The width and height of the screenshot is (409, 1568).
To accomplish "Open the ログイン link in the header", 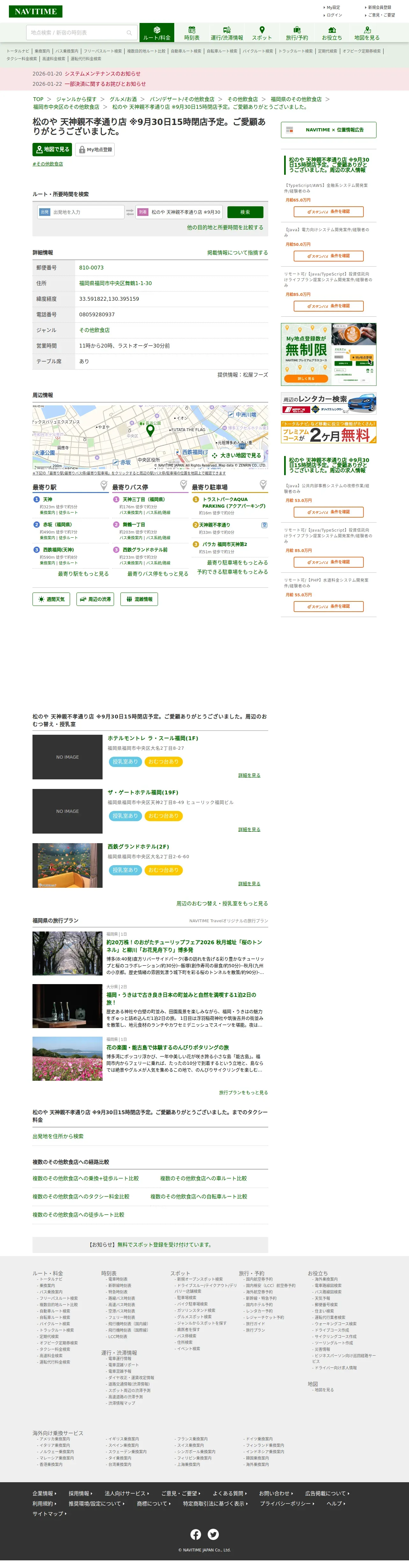I will pos(334,15).
